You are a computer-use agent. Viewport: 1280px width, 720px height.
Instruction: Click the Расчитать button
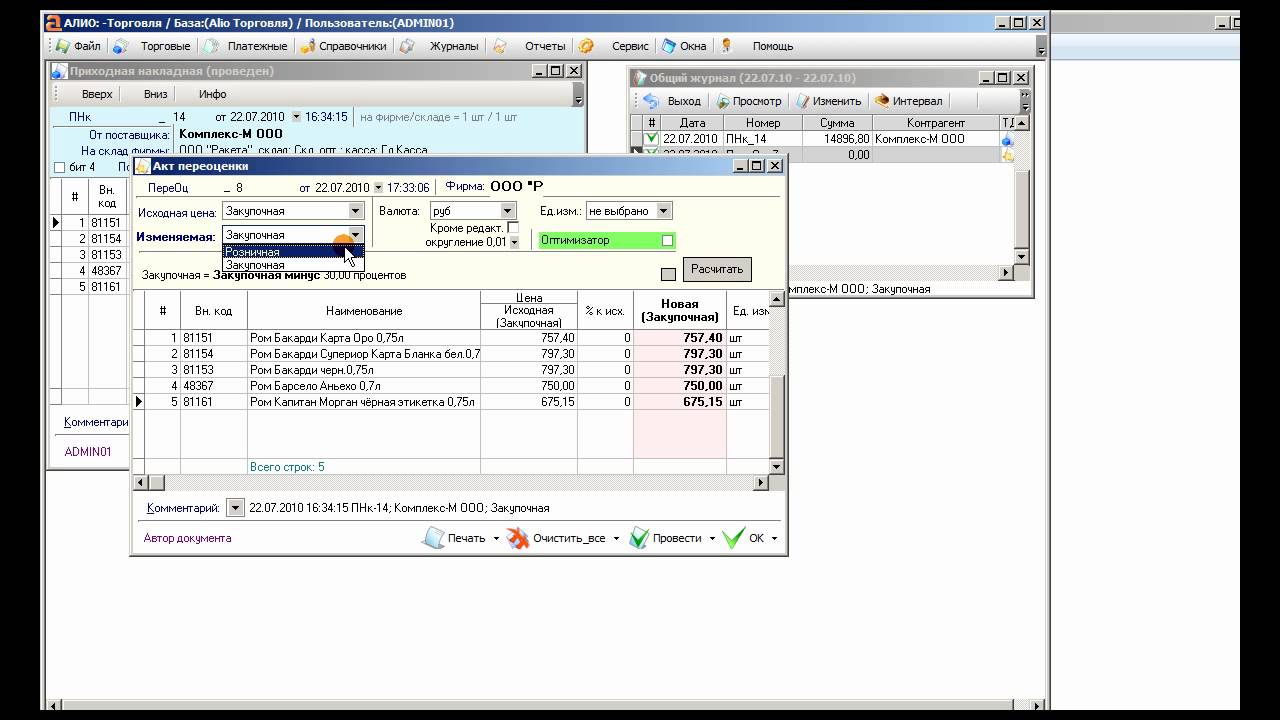pos(717,269)
